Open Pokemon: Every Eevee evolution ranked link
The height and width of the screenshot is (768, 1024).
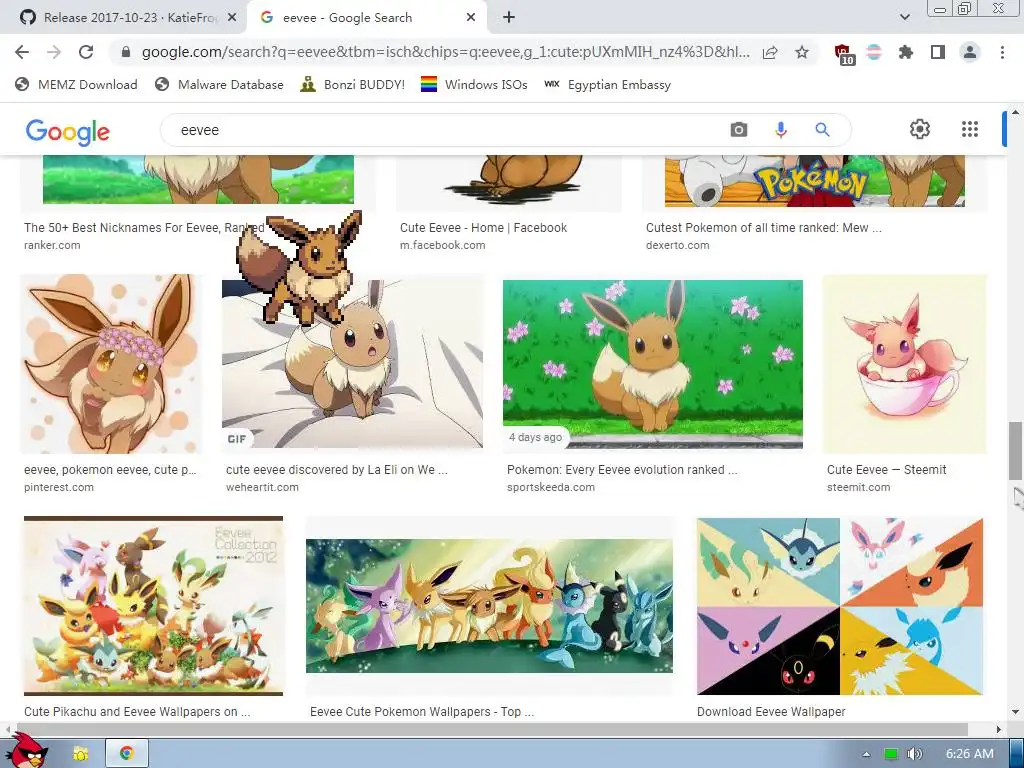pos(622,470)
